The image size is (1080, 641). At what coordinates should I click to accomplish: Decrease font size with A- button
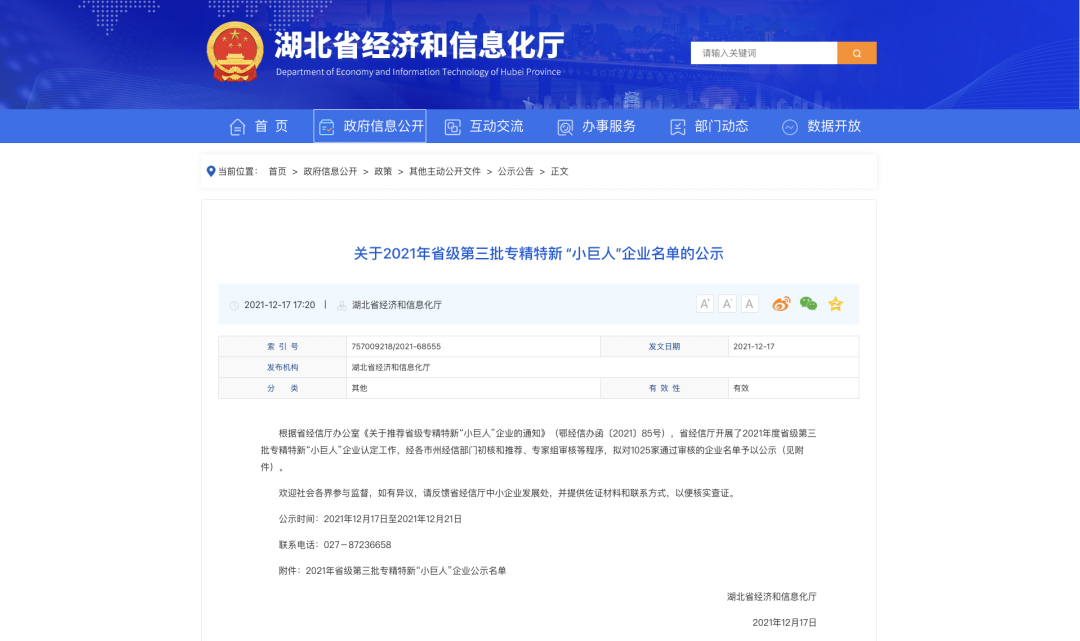[x=728, y=304]
